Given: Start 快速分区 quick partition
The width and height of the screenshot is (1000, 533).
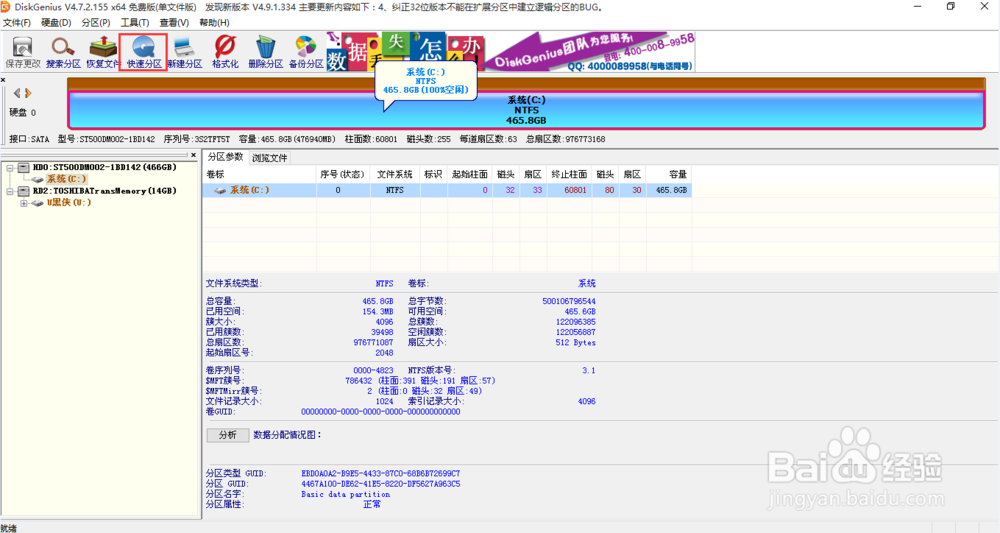Looking at the screenshot, I should (143, 52).
